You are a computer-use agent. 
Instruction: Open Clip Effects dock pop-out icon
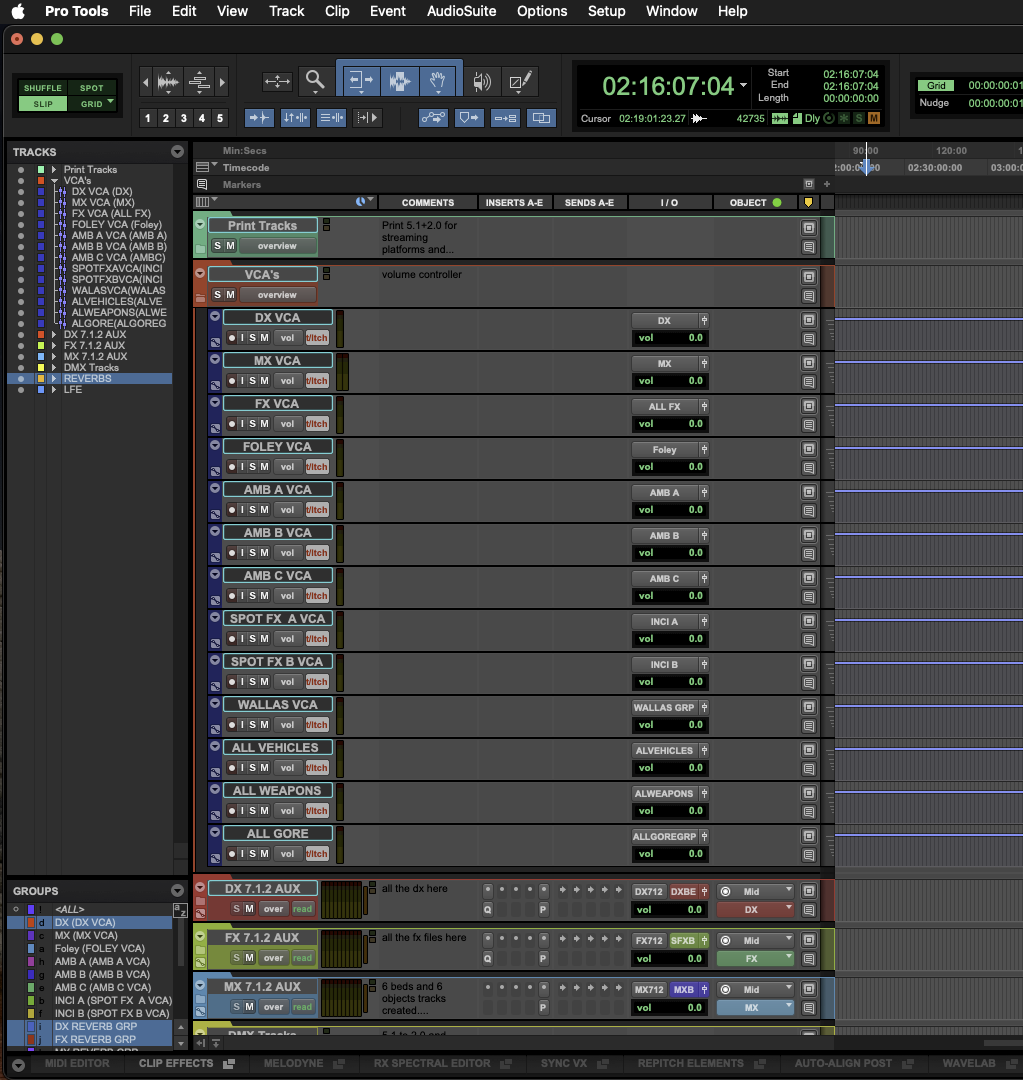229,1063
